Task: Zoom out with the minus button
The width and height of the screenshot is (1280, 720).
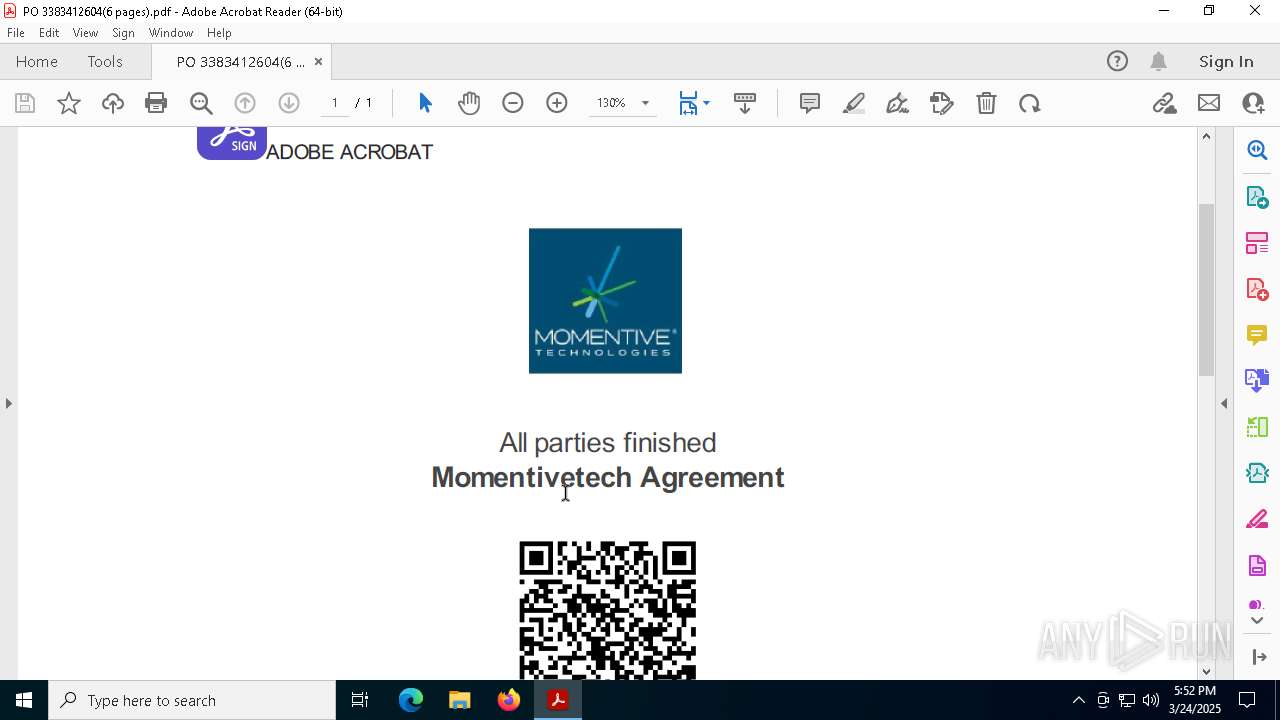Action: [513, 103]
